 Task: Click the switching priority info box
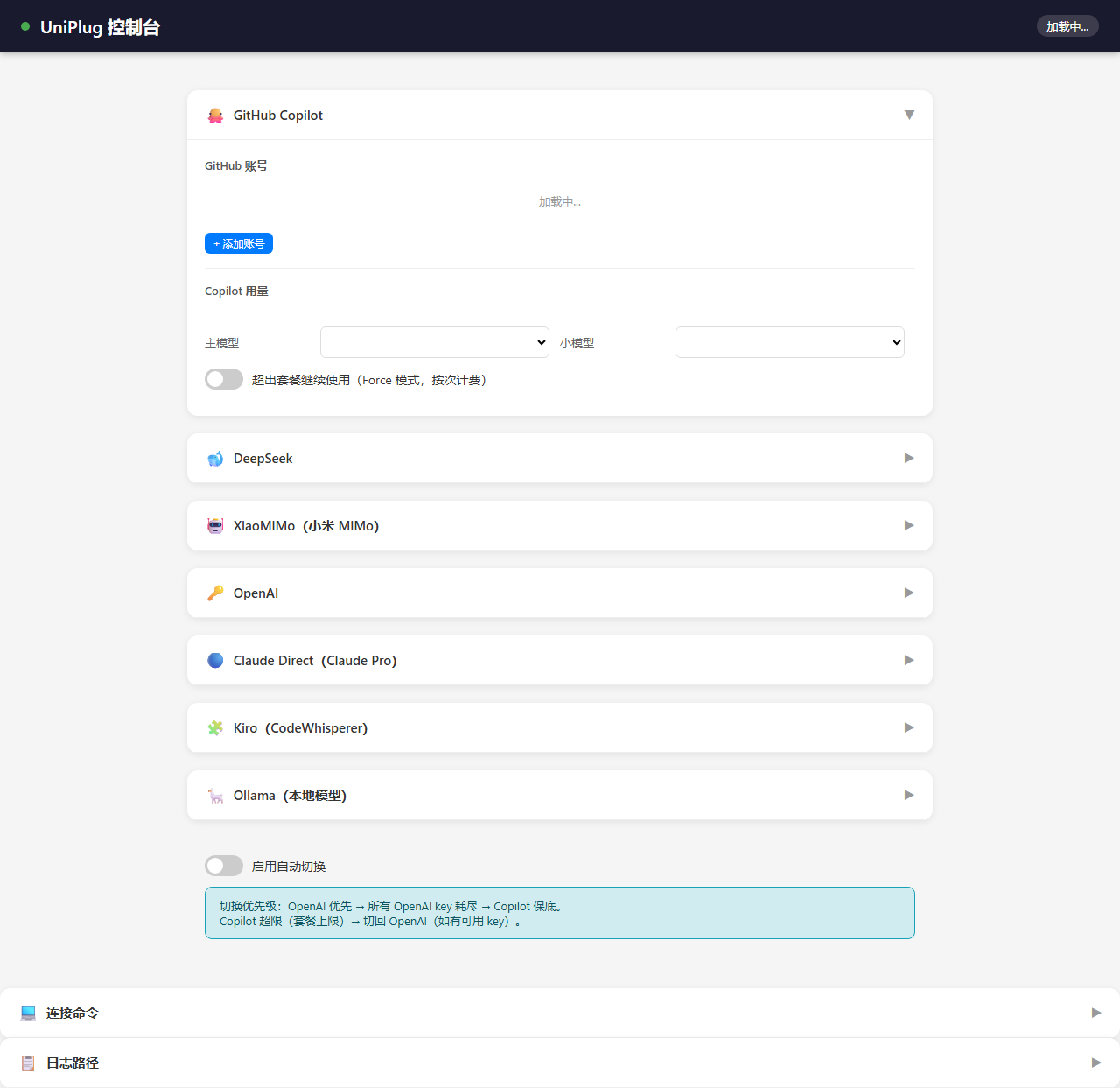560,913
